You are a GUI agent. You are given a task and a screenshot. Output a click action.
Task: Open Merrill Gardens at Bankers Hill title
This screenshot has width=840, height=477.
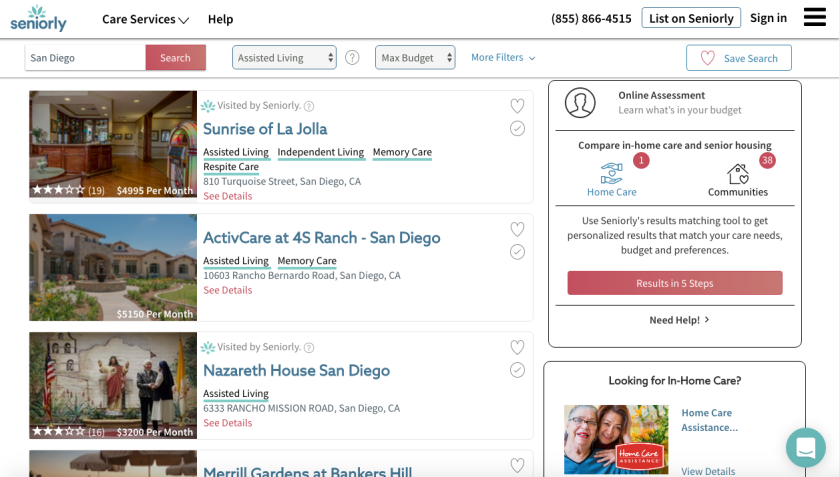(308, 471)
